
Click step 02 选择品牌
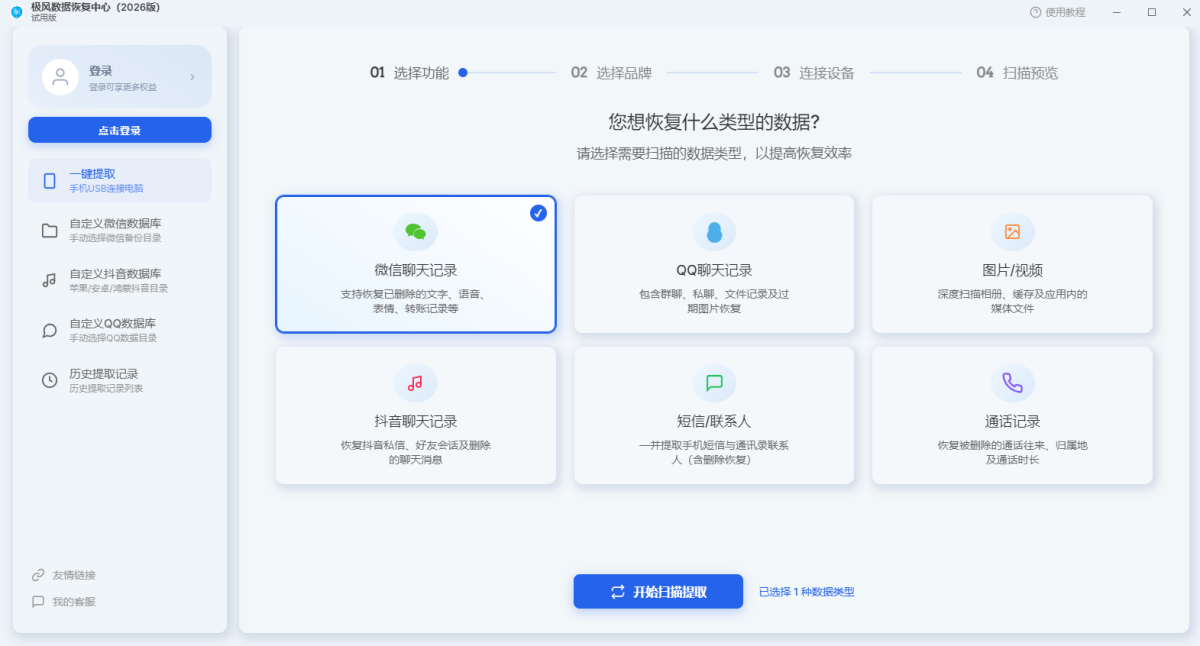point(611,73)
